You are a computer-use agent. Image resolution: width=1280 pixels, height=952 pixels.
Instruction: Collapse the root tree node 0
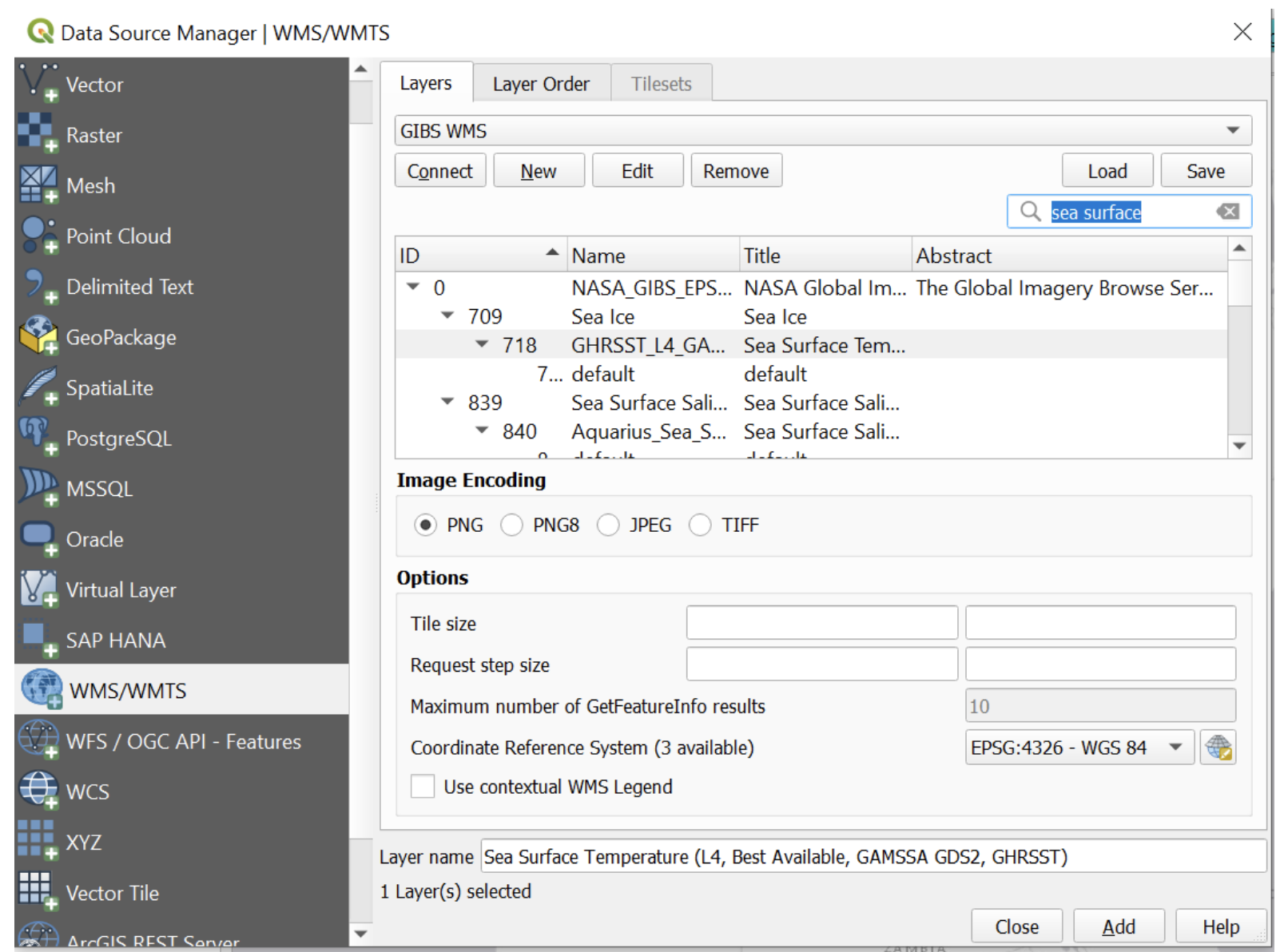[x=413, y=287]
